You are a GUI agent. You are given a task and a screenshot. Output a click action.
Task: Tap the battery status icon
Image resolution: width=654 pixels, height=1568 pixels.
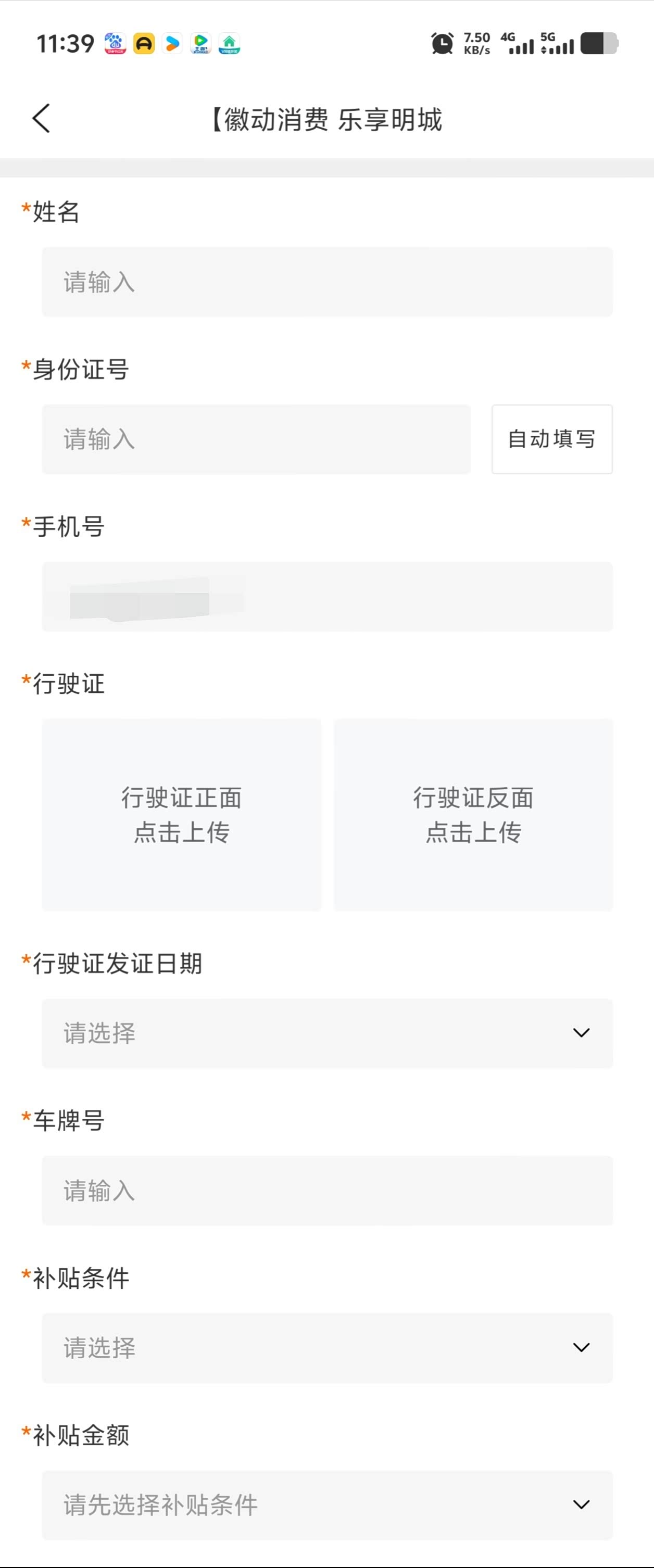[599, 43]
